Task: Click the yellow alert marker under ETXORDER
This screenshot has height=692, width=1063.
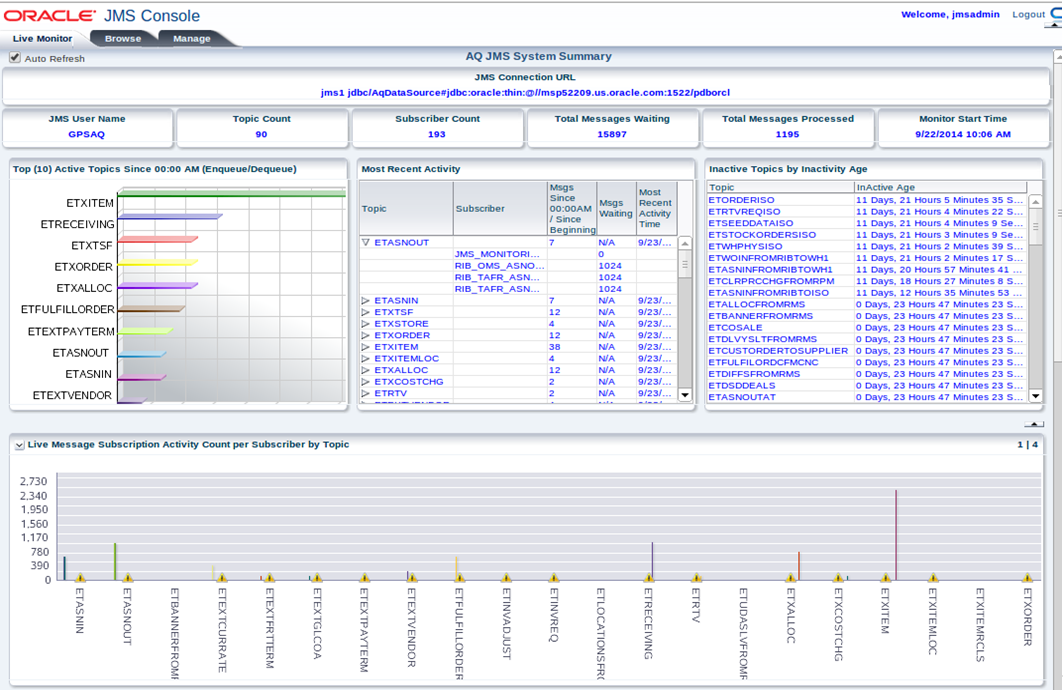Action: click(1028, 578)
